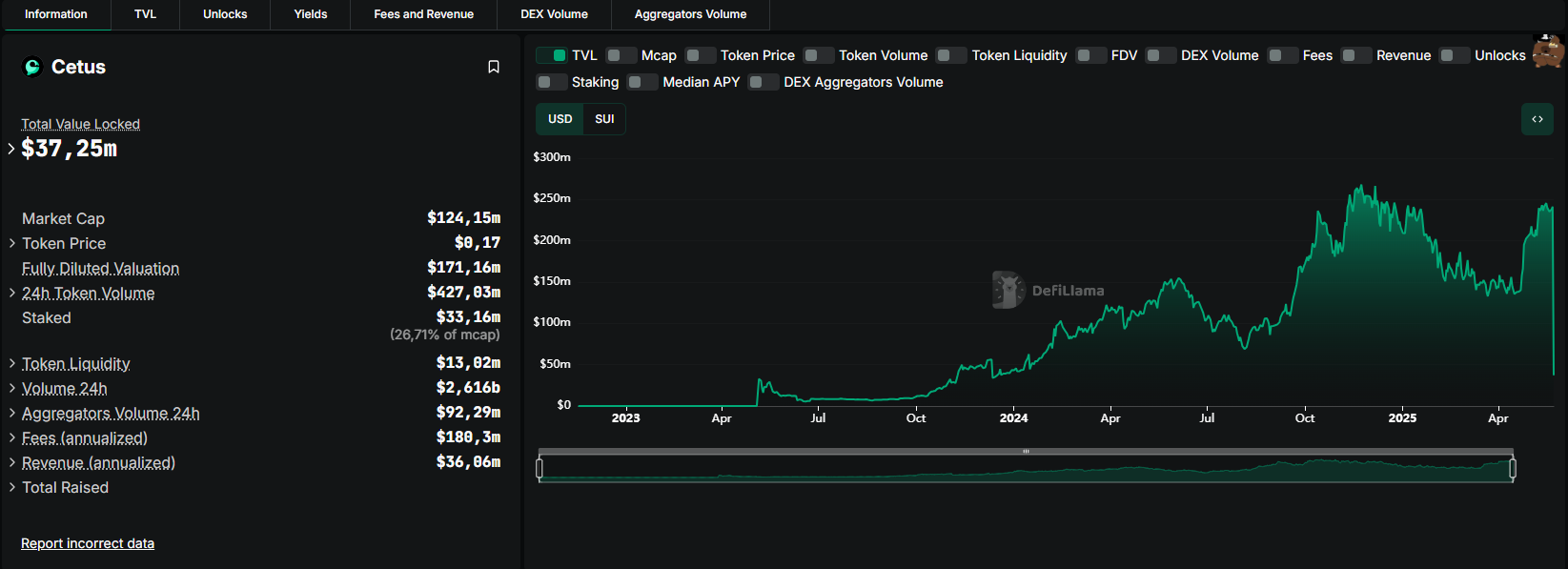Click the $33,16m staked value

coord(469,317)
